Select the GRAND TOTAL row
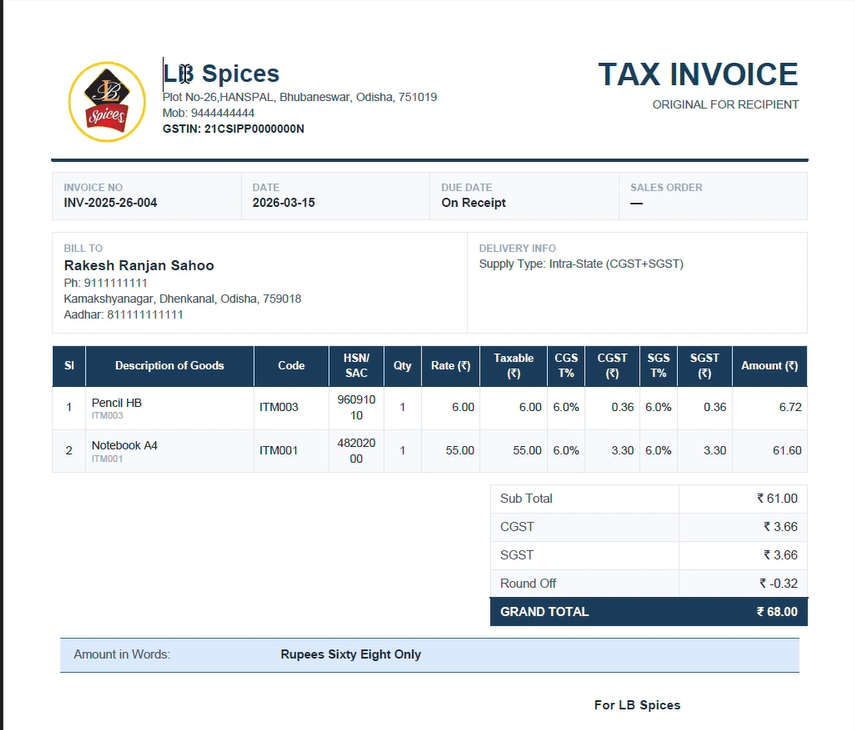855x730 pixels. point(648,611)
